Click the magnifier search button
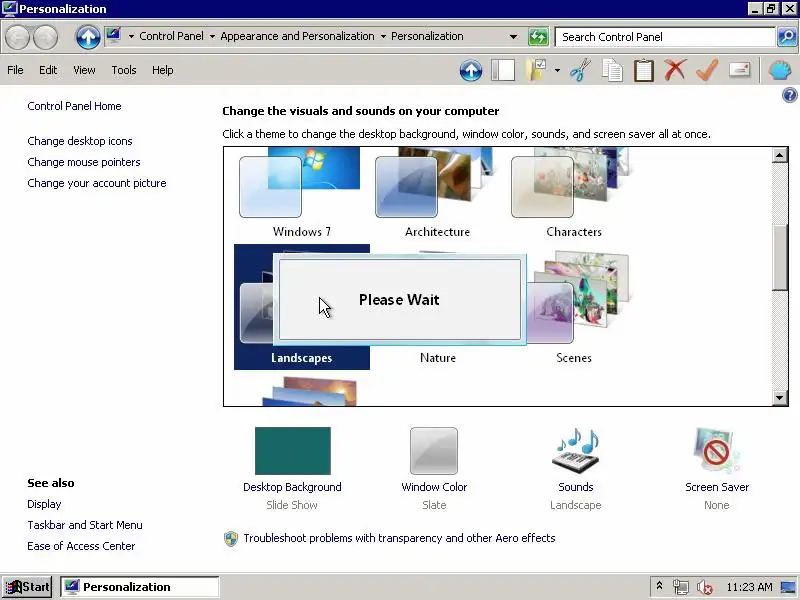 [787, 37]
